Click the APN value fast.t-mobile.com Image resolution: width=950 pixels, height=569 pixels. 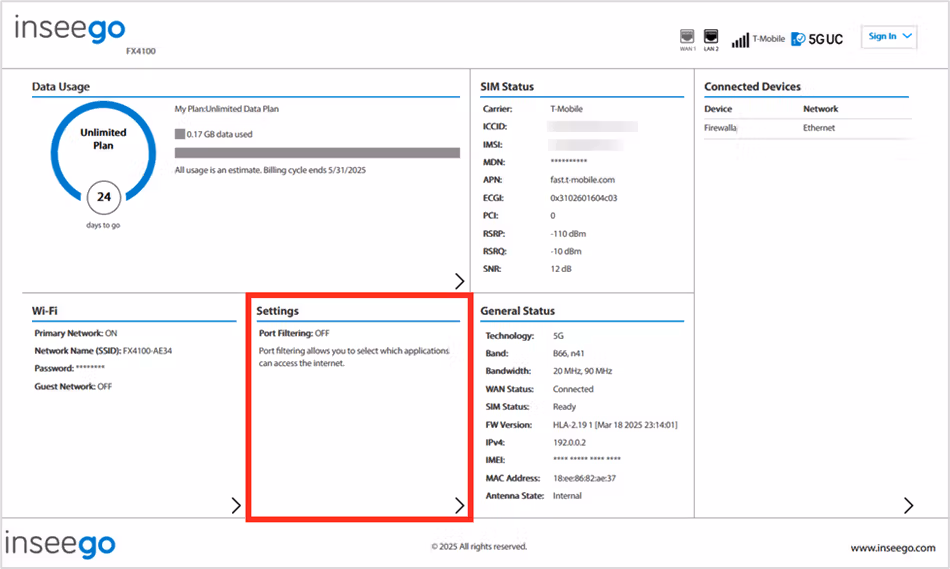pos(582,180)
